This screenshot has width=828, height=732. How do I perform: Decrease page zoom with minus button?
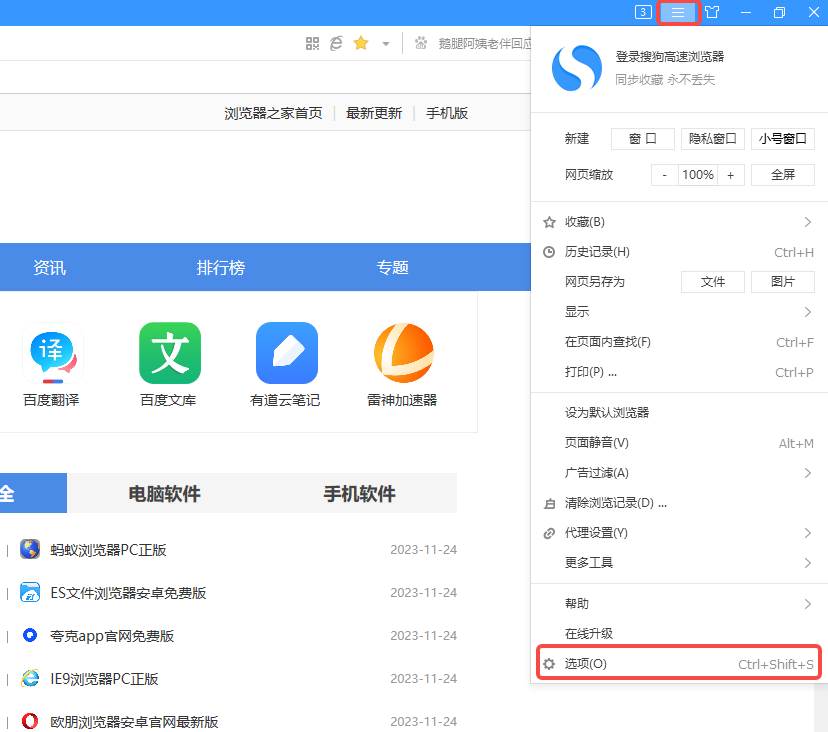tap(664, 175)
